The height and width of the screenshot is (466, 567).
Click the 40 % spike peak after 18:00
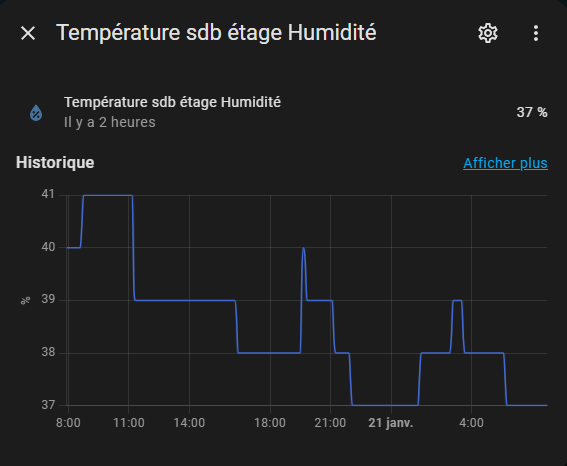tap(303, 248)
